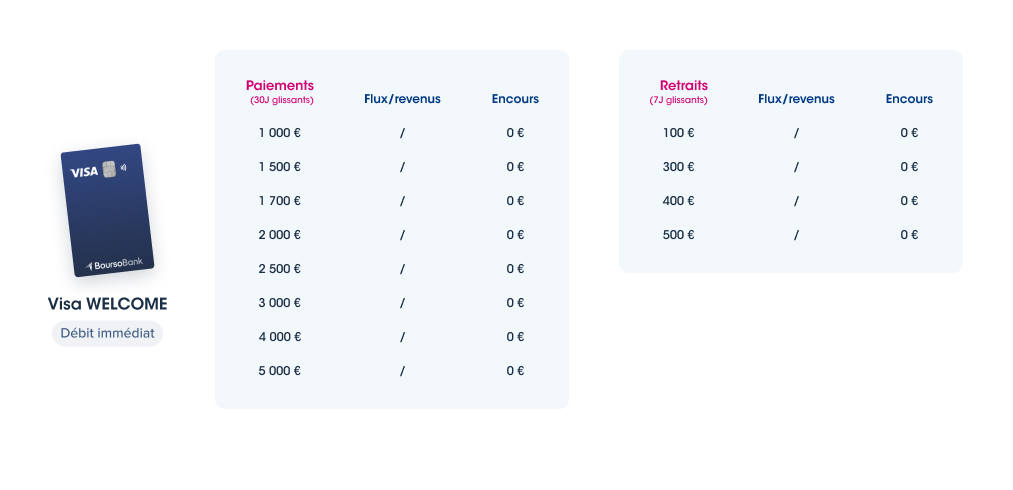Click the Débit immédiat badge
This screenshot has width=1013, height=490.
pyautogui.click(x=107, y=334)
